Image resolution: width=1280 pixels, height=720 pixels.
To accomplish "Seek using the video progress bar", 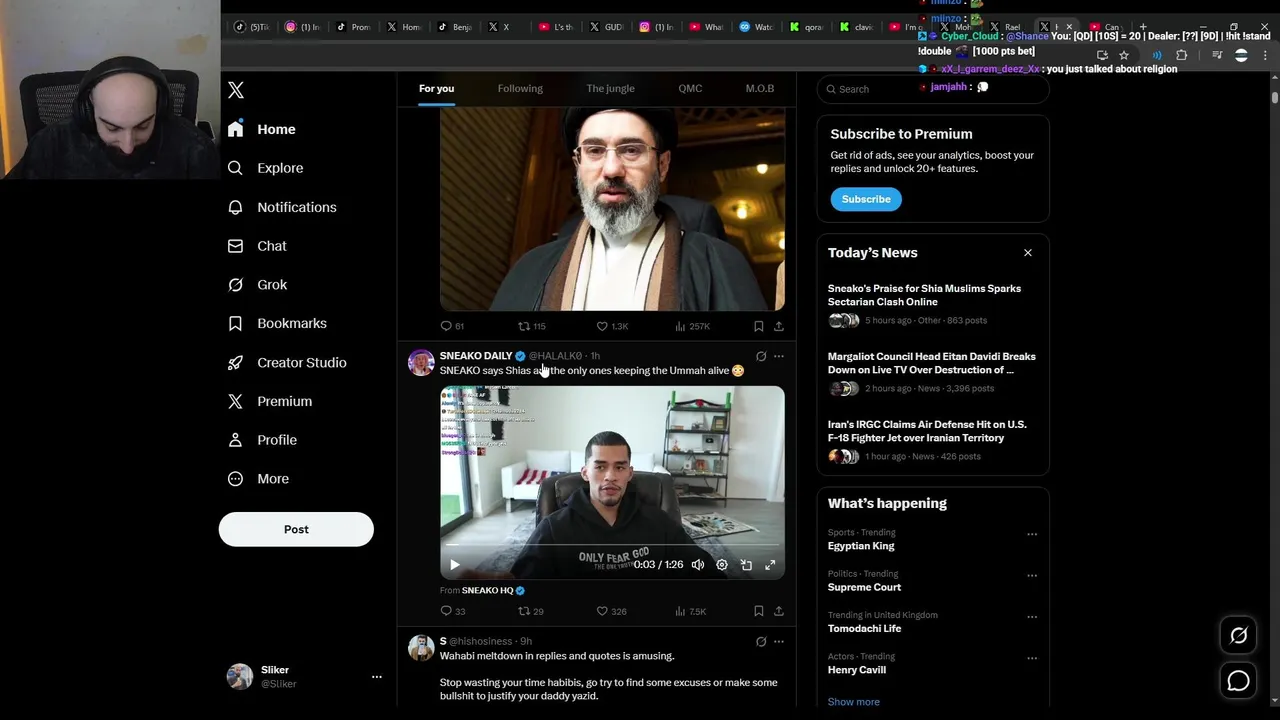I will tap(612, 546).
